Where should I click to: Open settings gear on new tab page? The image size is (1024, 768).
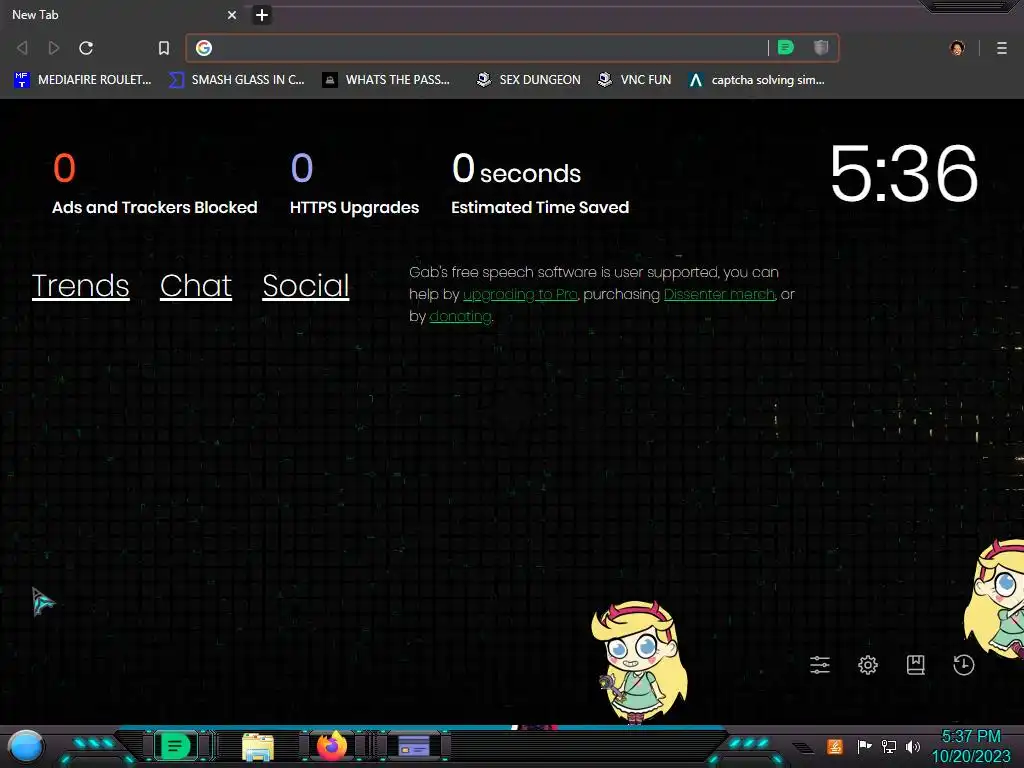(x=868, y=665)
